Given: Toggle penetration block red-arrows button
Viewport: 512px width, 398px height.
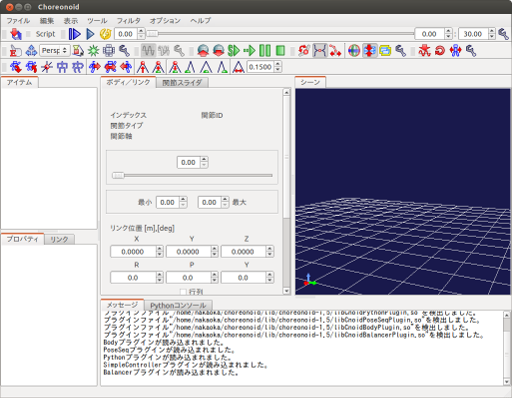Looking at the screenshot, I should click(x=369, y=51).
